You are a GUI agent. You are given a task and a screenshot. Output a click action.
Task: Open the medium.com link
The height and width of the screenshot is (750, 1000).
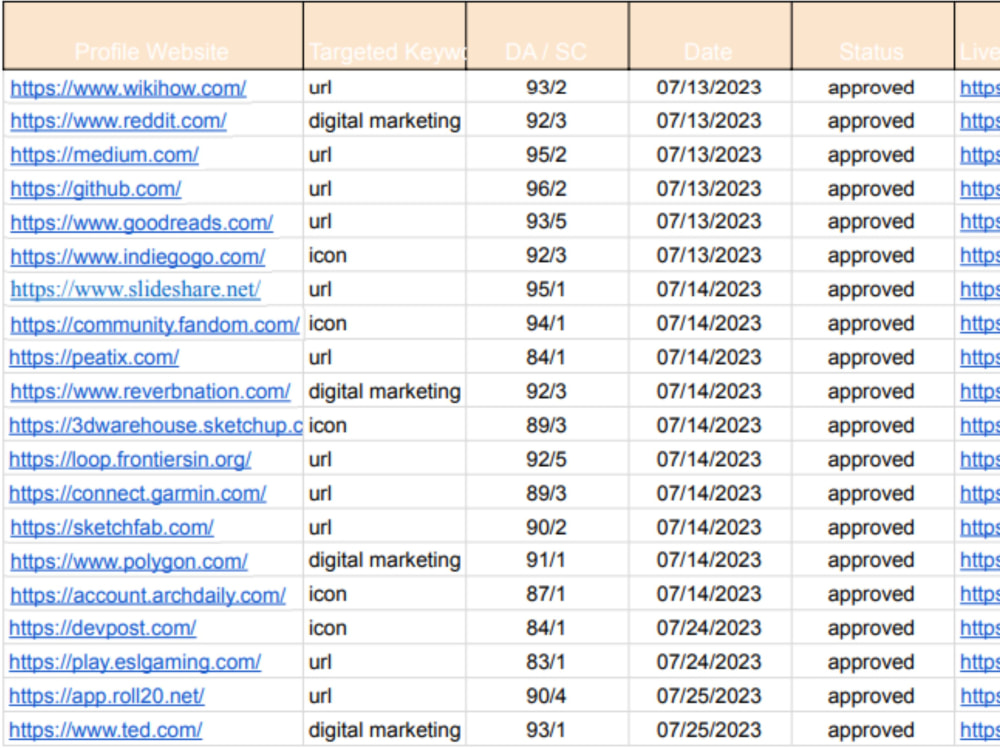click(x=105, y=155)
